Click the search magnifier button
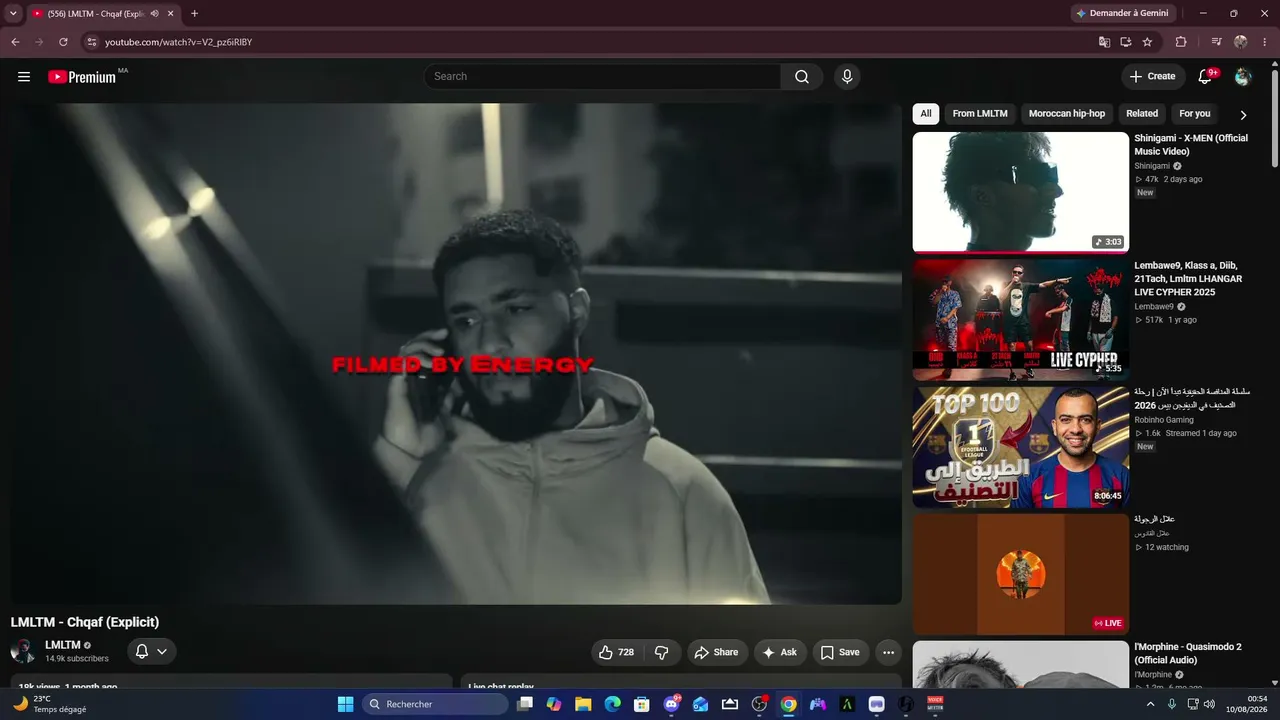Screen dimensions: 1280x720 pos(802,77)
